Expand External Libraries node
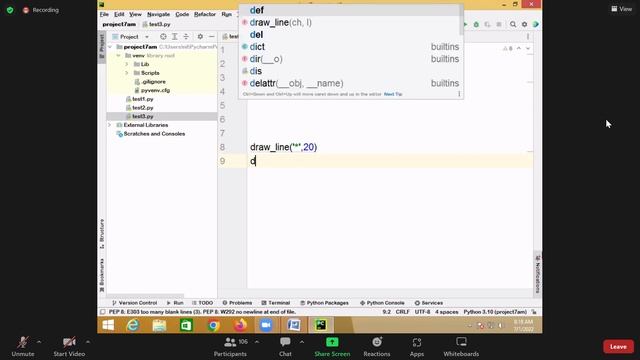The image size is (640, 360). pos(110,125)
